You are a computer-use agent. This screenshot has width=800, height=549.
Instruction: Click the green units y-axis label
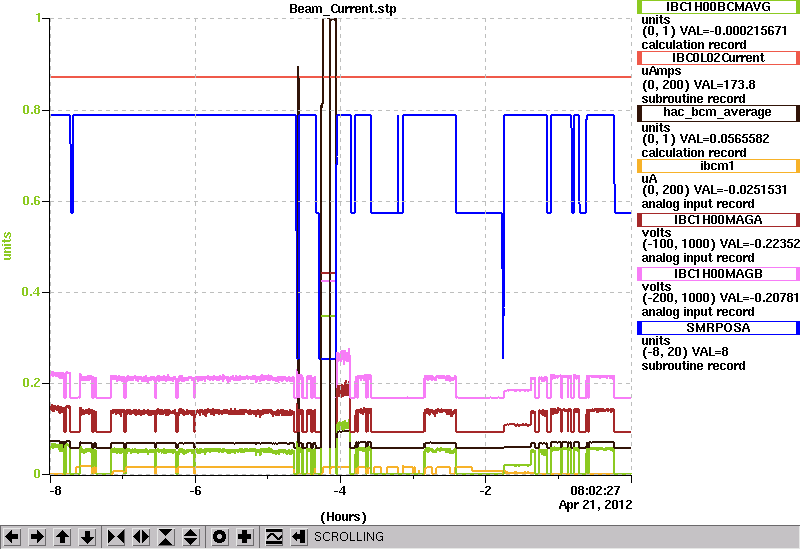(x=7, y=246)
